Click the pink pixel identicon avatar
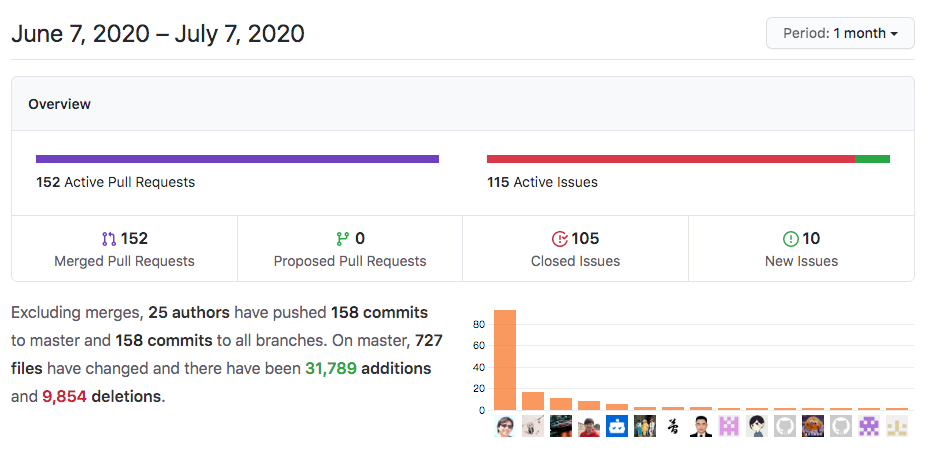941x453 pixels. click(x=729, y=427)
